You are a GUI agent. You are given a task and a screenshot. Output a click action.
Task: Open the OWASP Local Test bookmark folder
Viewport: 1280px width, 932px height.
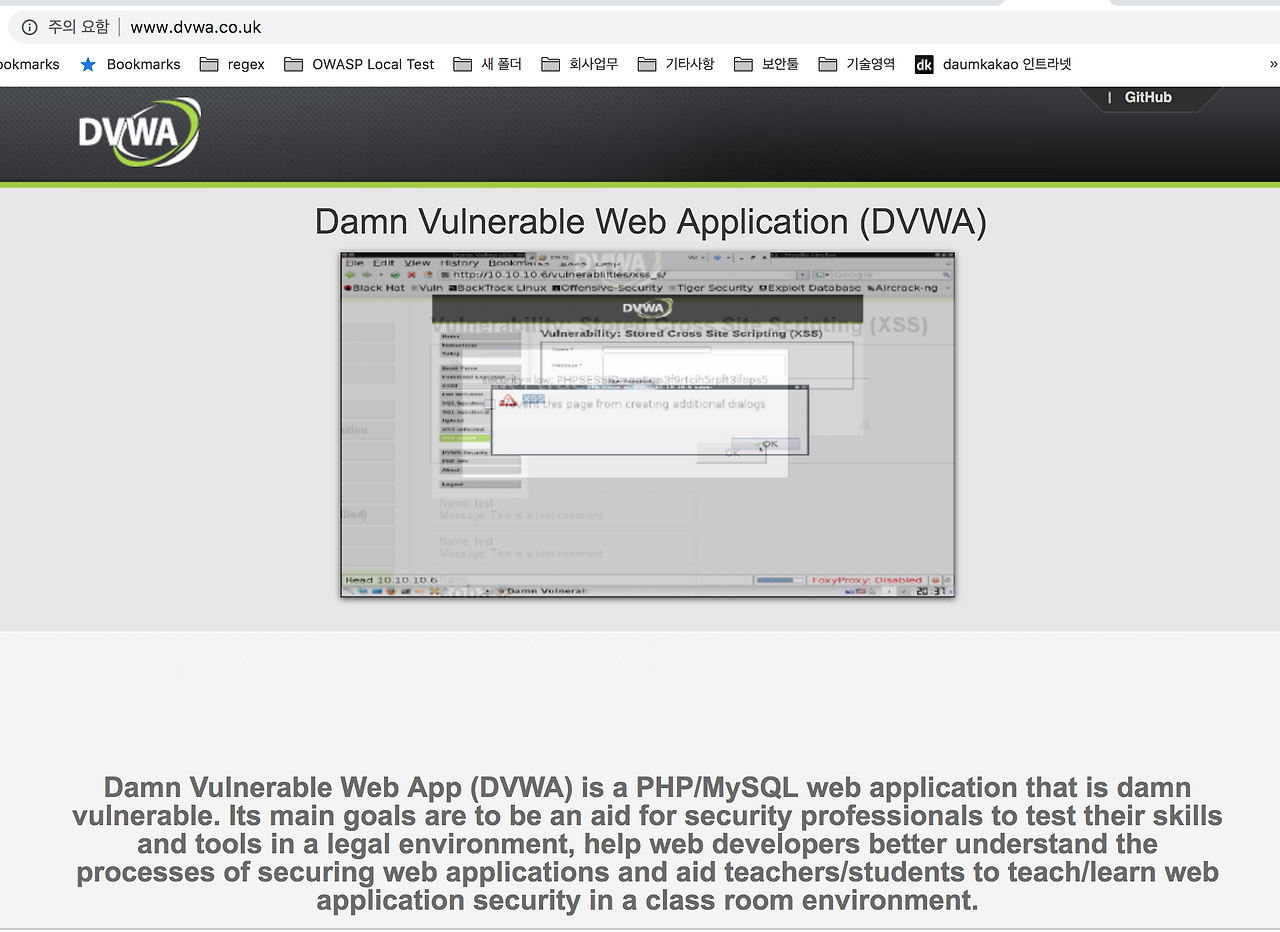click(x=359, y=64)
